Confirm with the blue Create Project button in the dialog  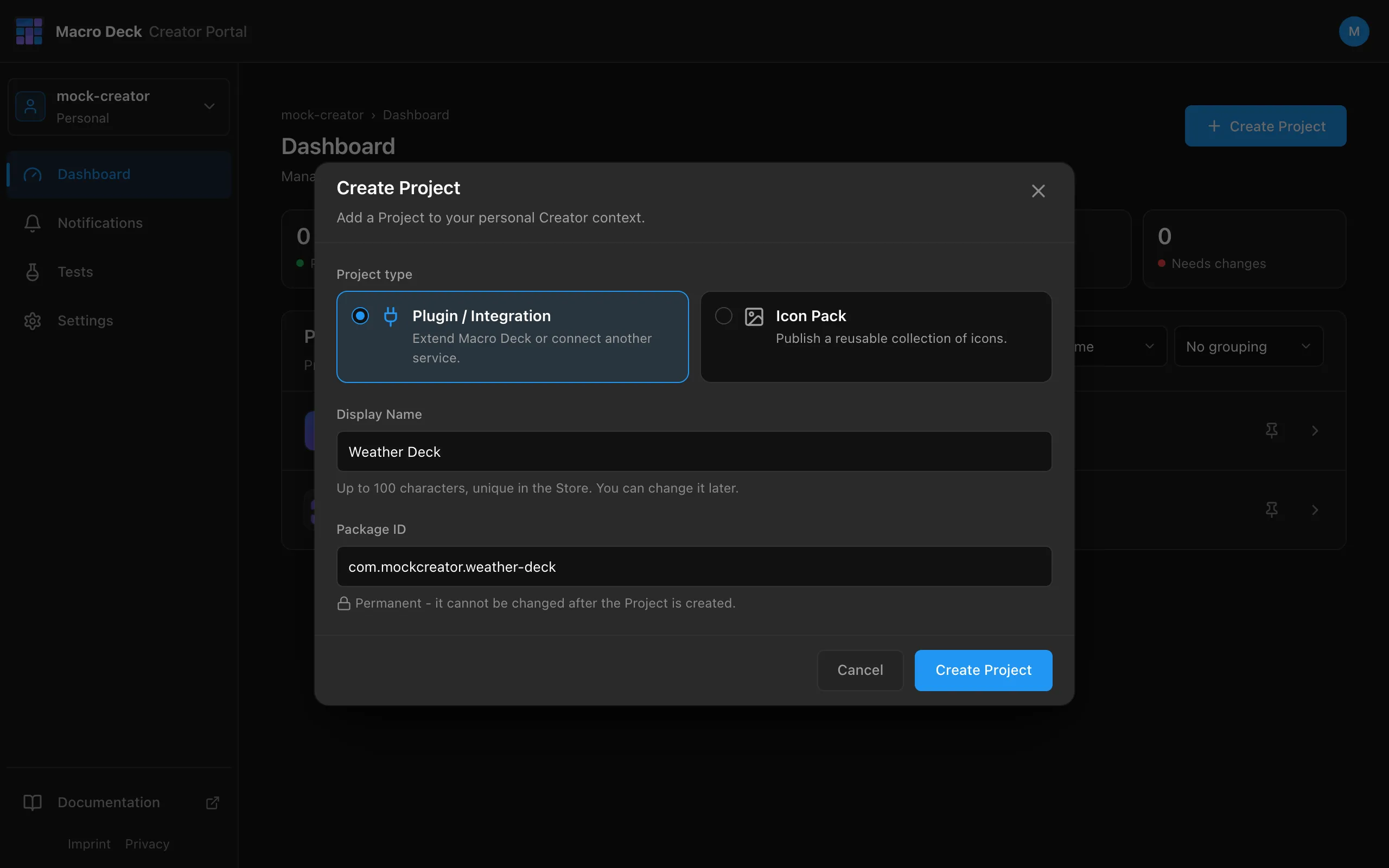click(x=983, y=670)
